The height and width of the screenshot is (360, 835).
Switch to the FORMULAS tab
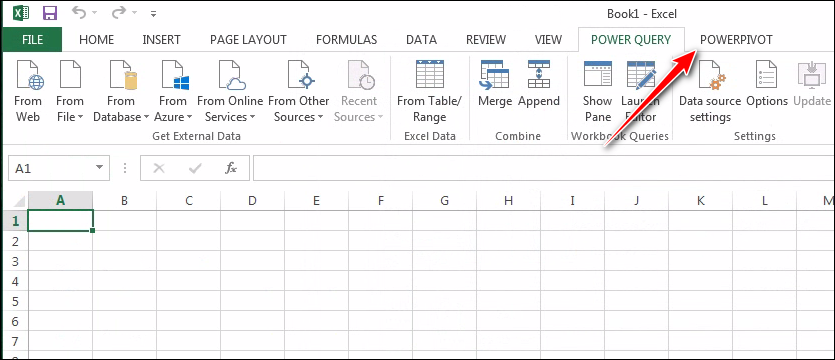[346, 40]
